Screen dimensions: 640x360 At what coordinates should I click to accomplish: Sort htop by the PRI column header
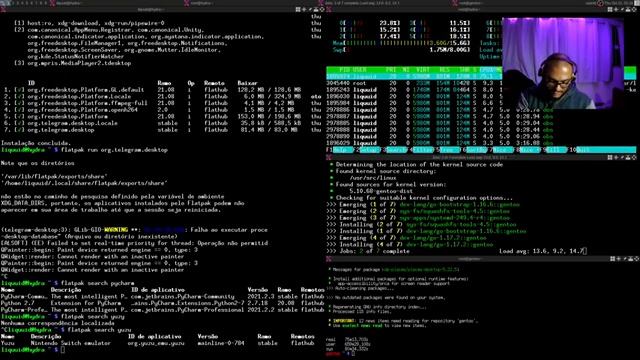tap(391, 70)
